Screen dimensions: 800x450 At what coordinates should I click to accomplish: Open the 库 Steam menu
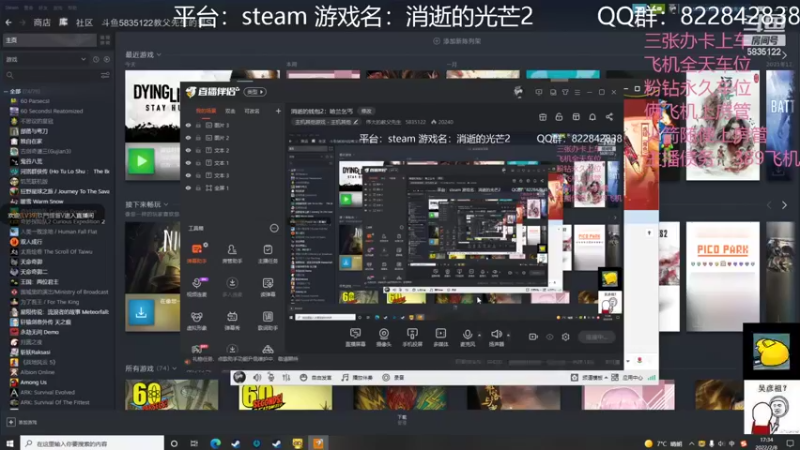coord(63,22)
